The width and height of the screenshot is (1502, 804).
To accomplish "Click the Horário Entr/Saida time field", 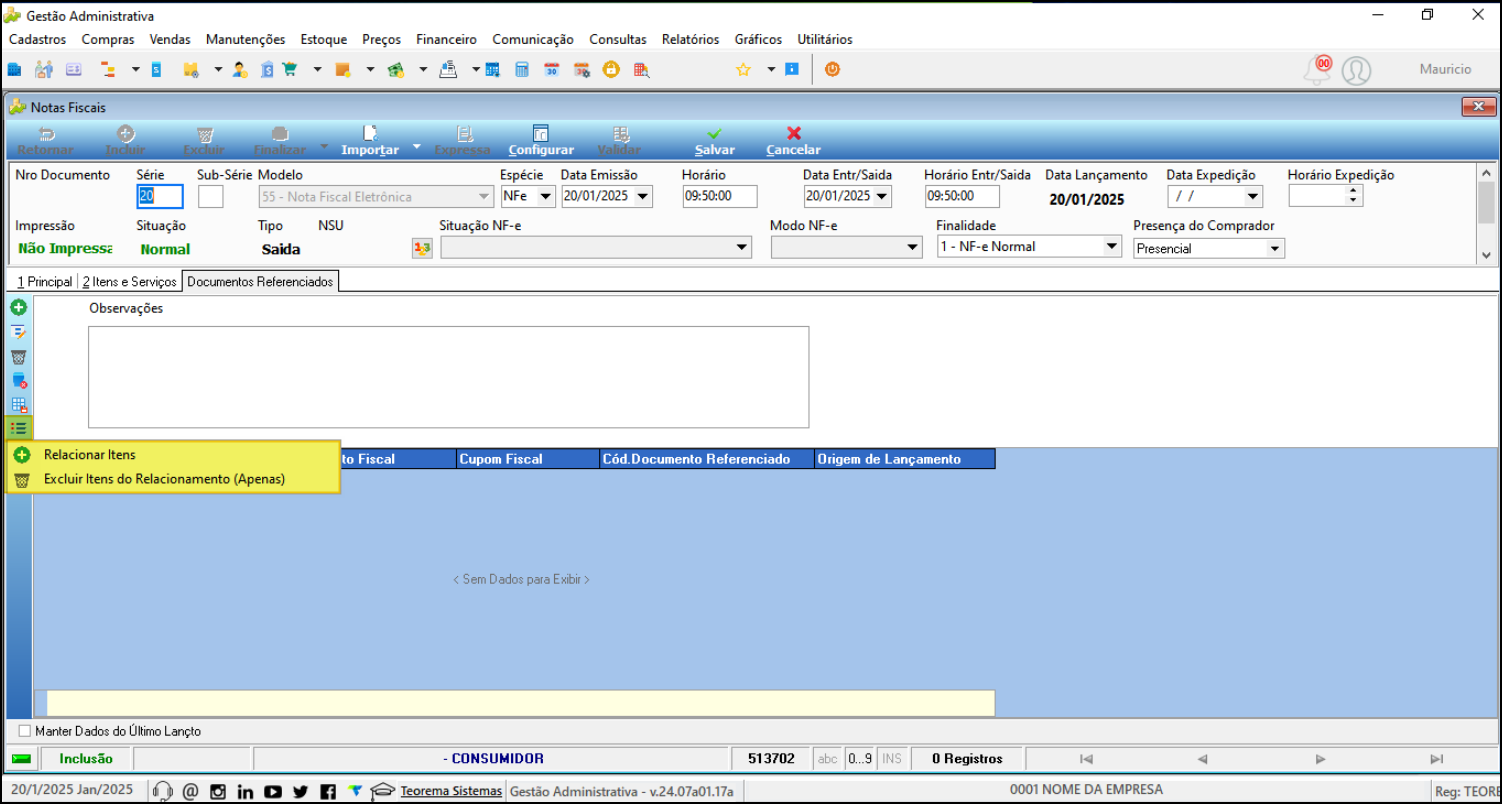I will click(x=962, y=196).
